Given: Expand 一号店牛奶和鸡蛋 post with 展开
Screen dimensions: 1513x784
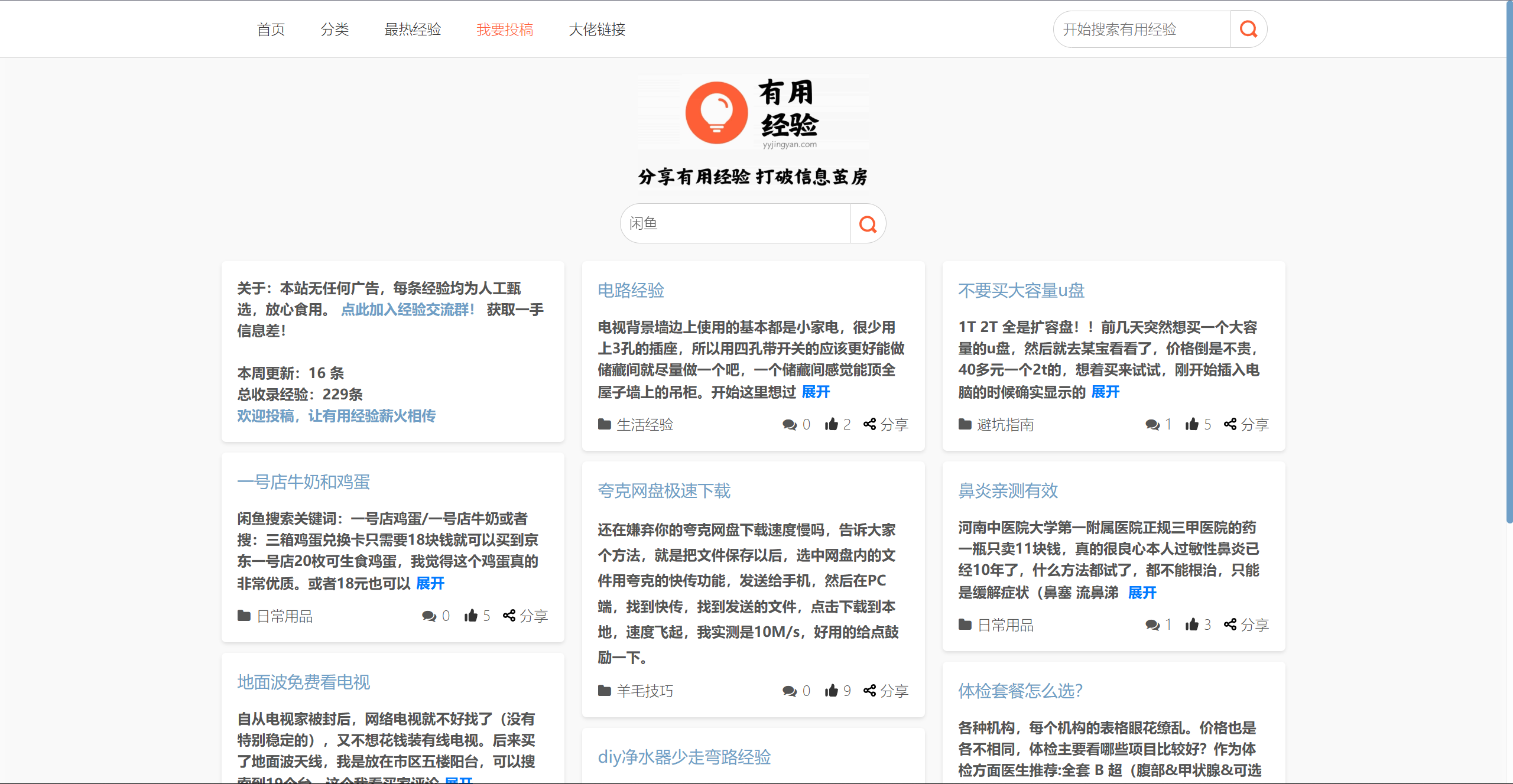Looking at the screenshot, I should click(x=430, y=583).
